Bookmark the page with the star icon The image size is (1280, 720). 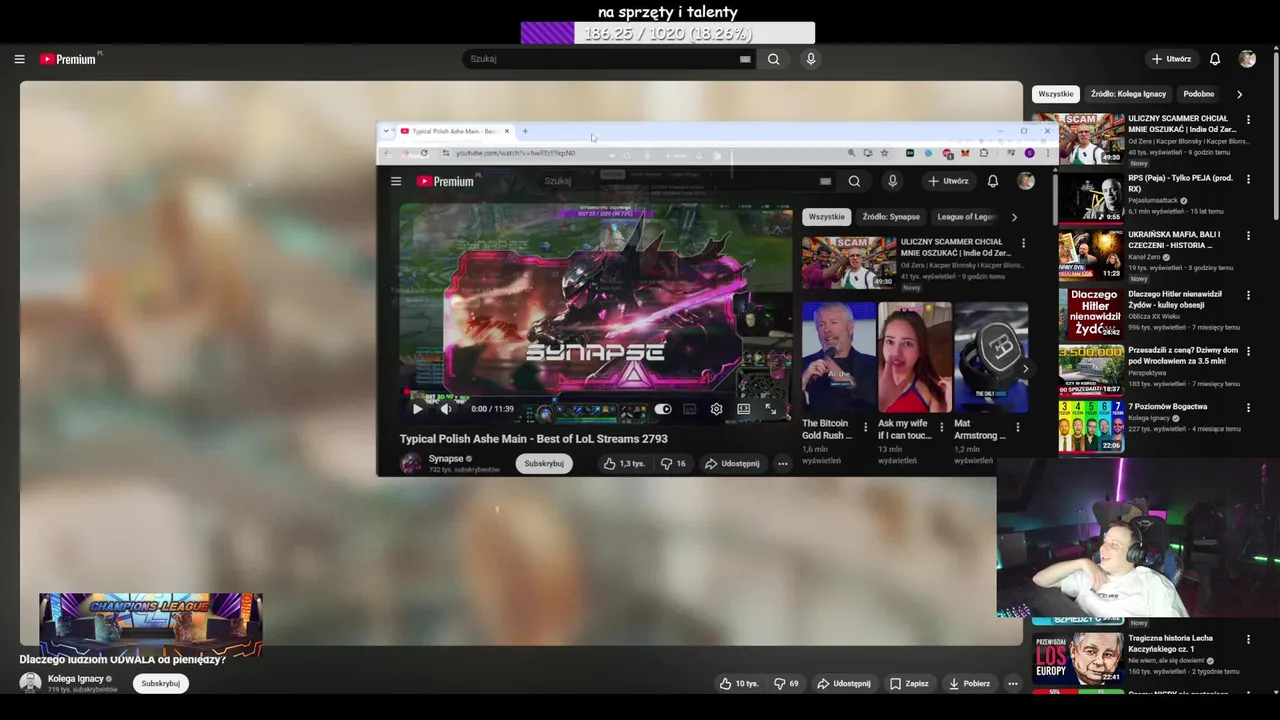[884, 153]
